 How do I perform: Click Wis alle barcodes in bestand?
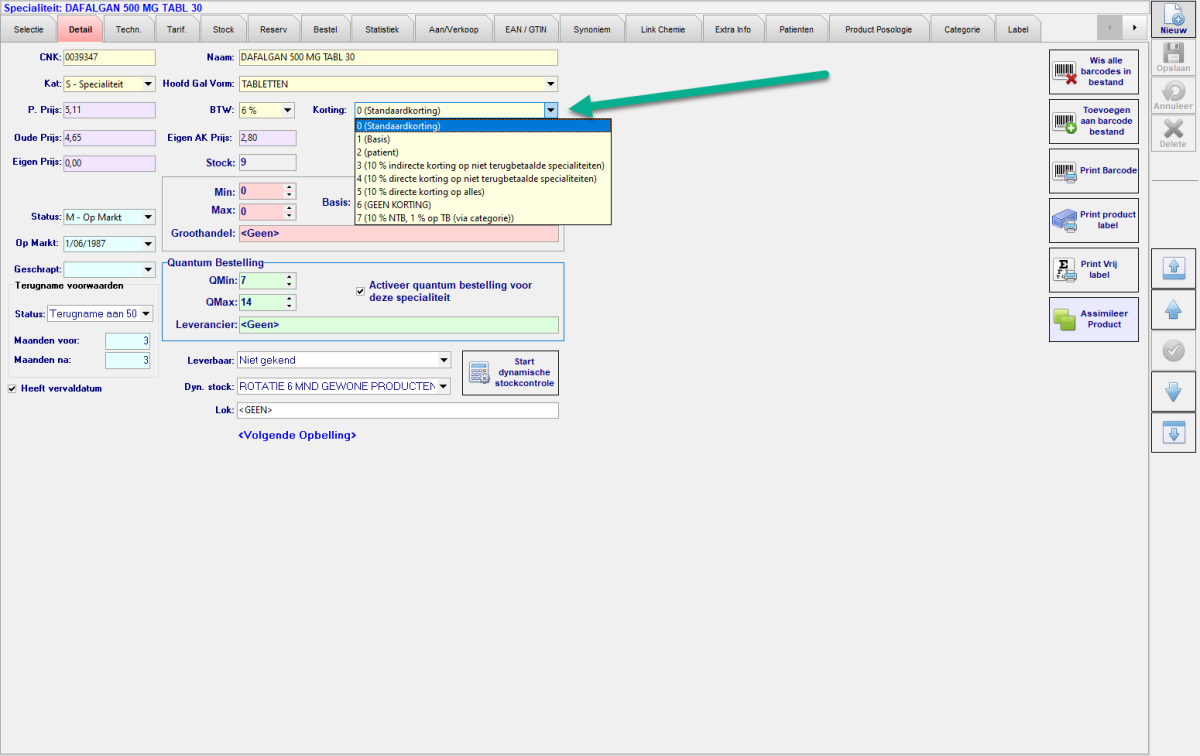coord(1093,71)
